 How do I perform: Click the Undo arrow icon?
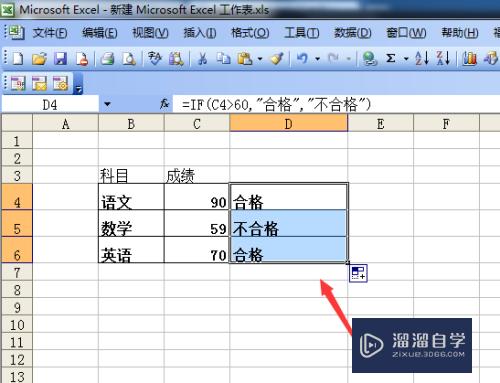(302, 59)
